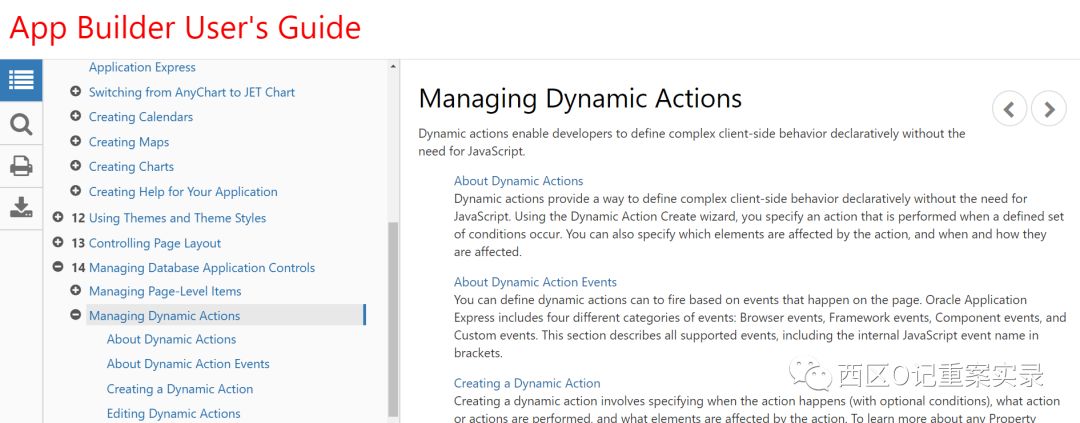Open About Dynamic Action Events content link
The width and height of the screenshot is (1080, 423).
[x=535, y=282]
